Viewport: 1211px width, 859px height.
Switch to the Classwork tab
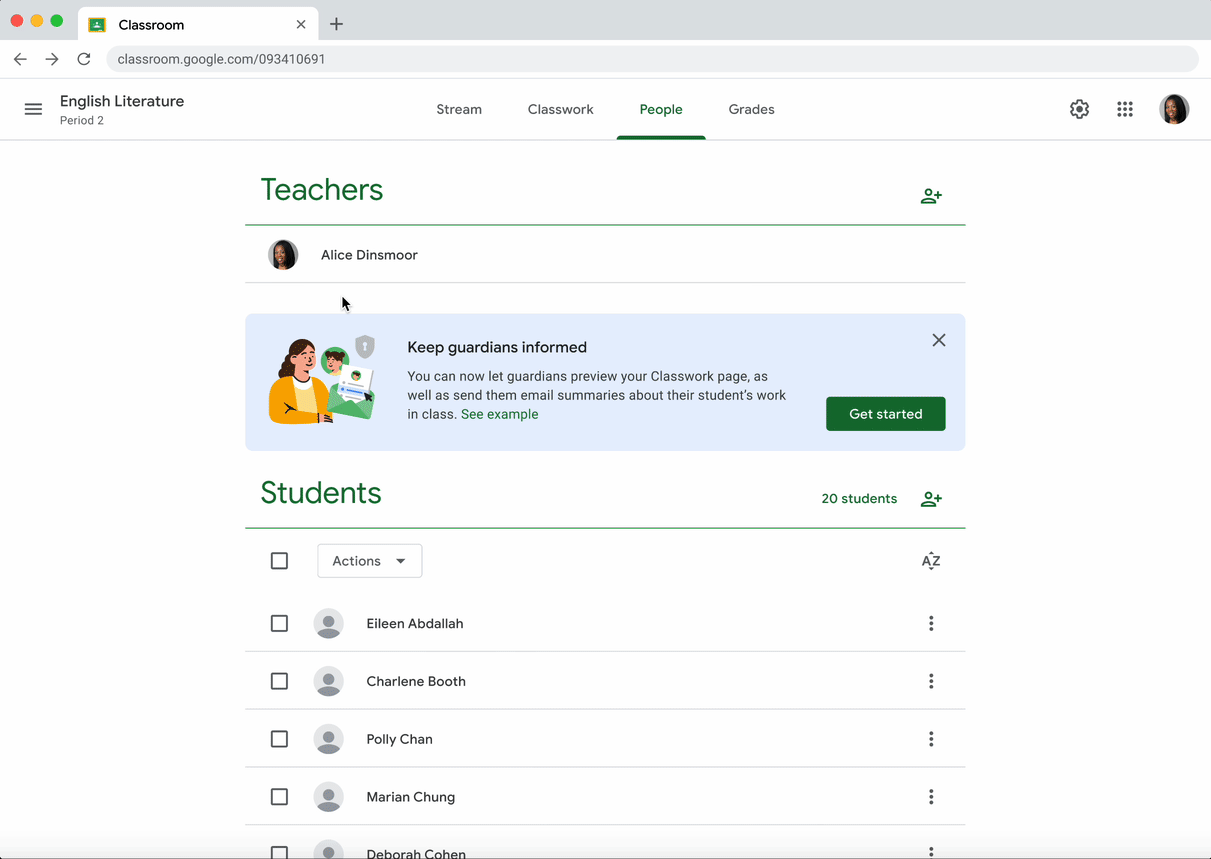point(560,109)
